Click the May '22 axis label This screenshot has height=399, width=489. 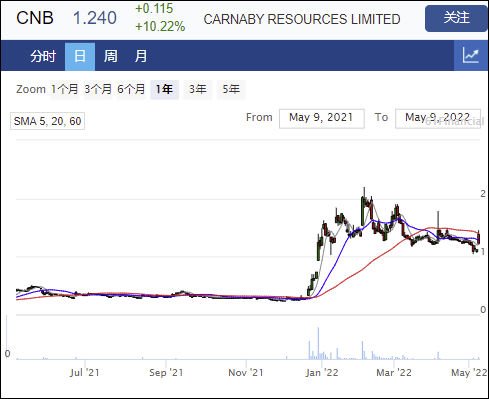pos(469,372)
